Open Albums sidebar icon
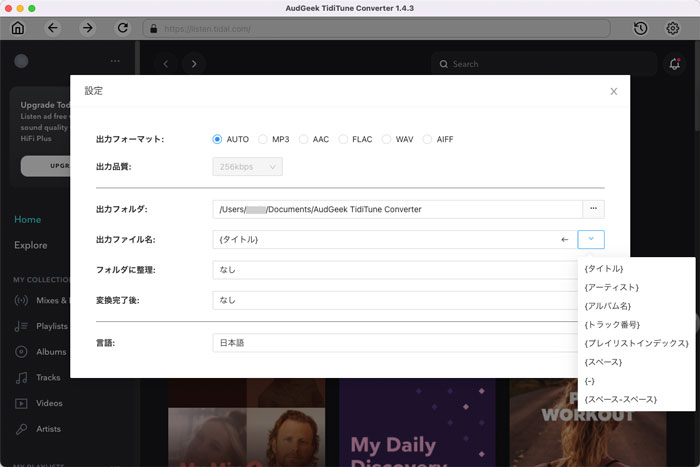 tap(21, 352)
